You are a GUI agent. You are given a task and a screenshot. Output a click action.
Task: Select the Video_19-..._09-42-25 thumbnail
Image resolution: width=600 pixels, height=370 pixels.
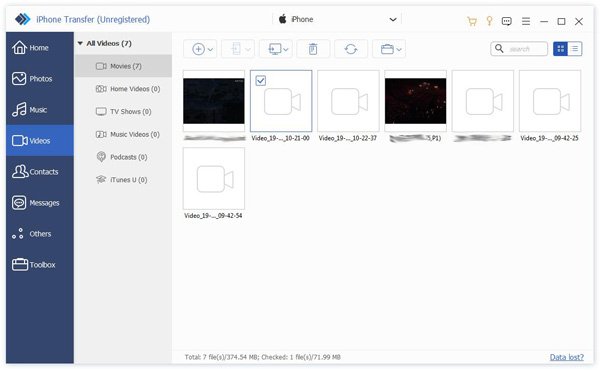pyautogui.click(x=550, y=101)
